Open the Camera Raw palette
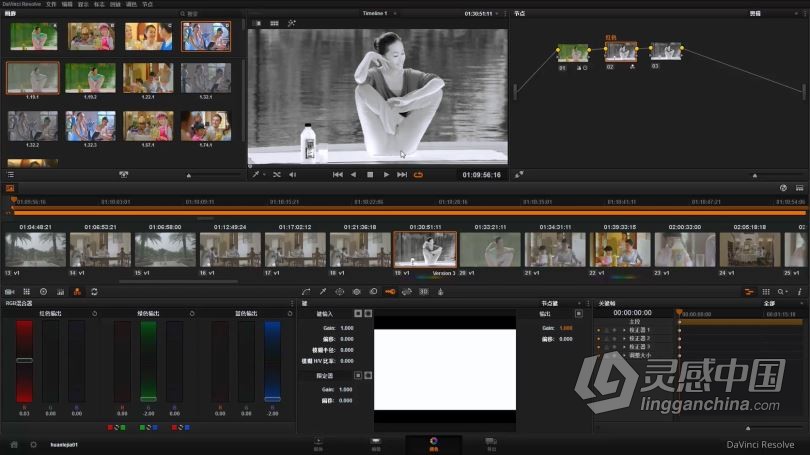This screenshot has width=810, height=455. (x=9, y=292)
